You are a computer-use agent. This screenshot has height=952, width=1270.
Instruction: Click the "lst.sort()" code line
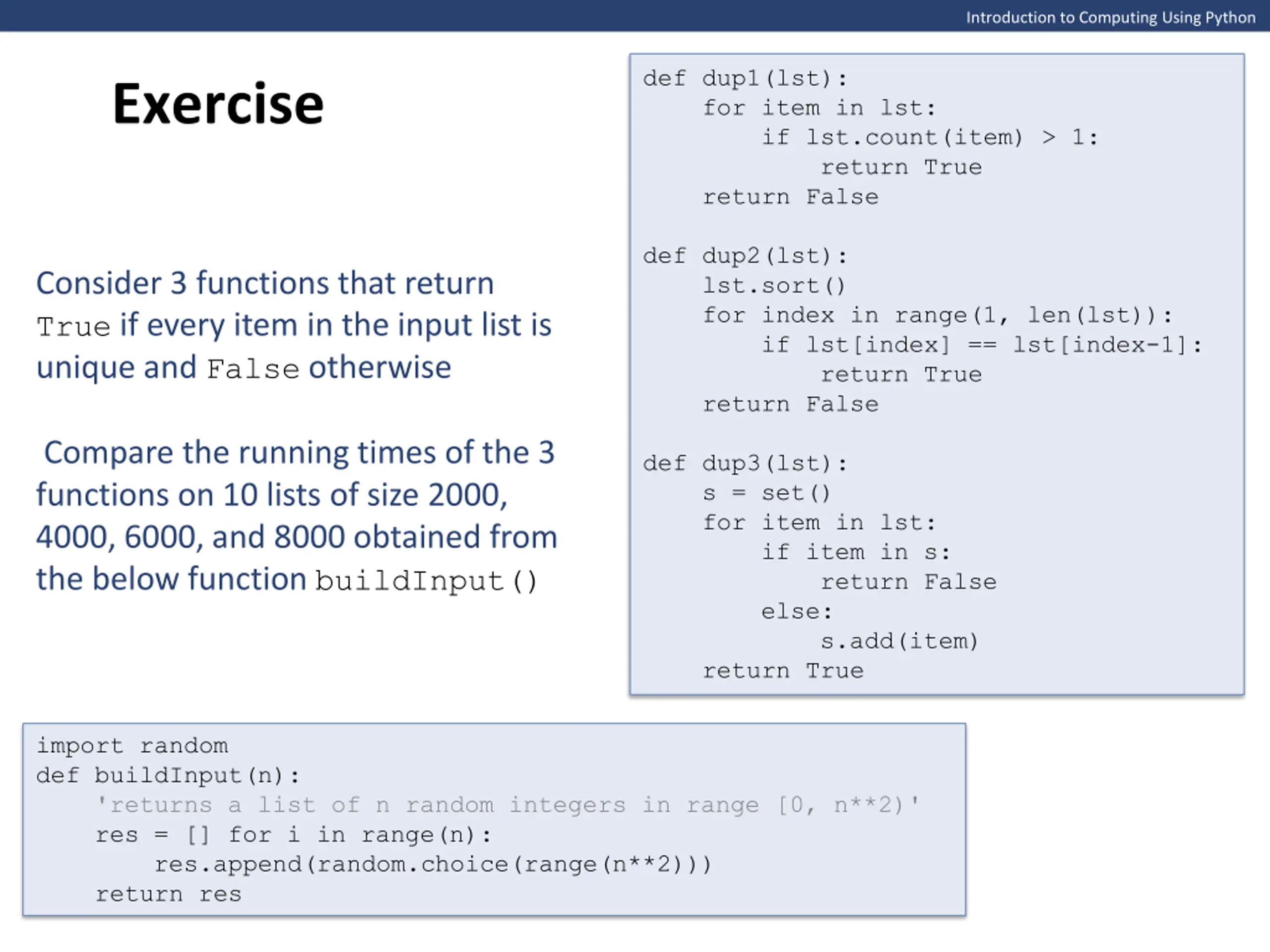pyautogui.click(x=774, y=286)
